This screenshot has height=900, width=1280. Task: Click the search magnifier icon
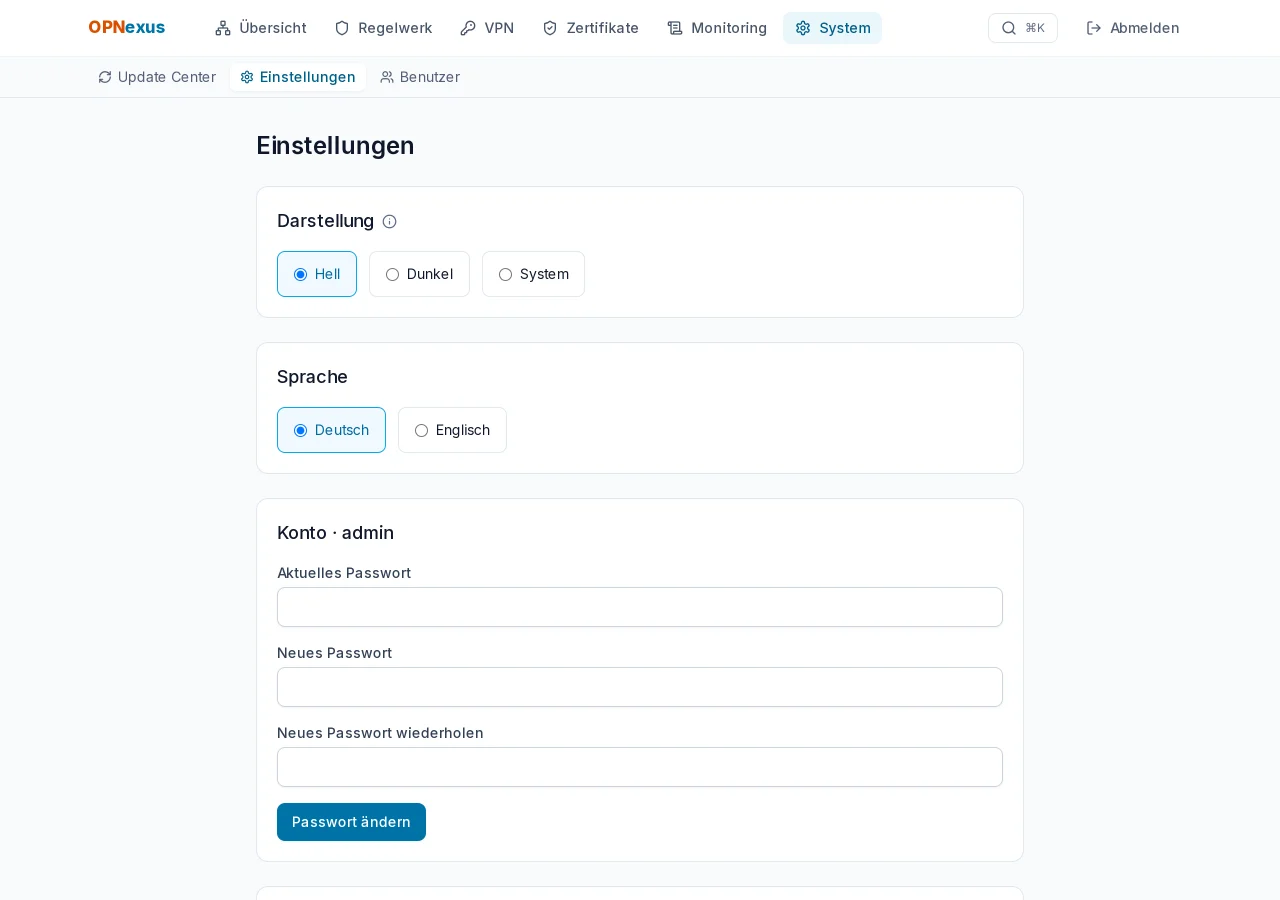tap(1009, 28)
